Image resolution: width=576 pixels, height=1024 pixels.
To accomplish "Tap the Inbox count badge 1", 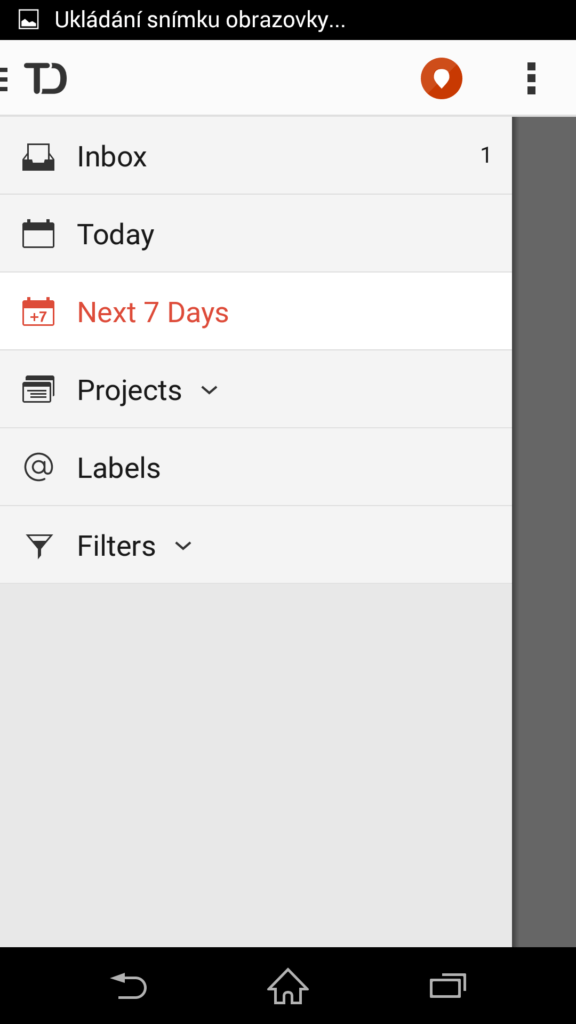I will click(485, 155).
